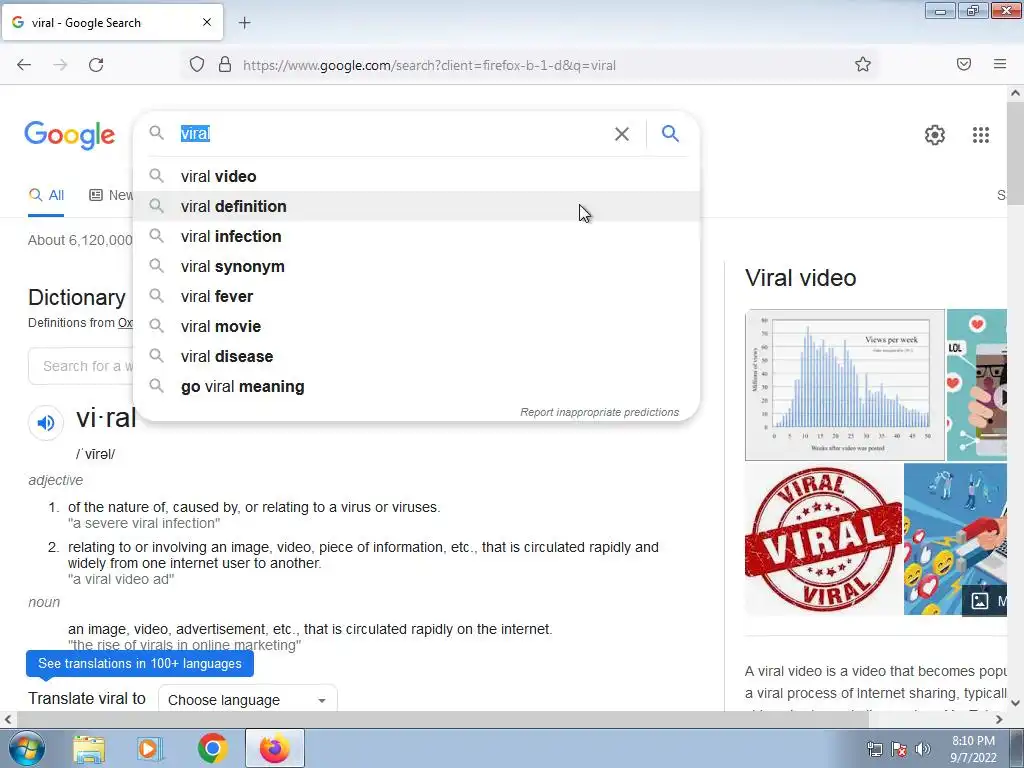The height and width of the screenshot is (768, 1024).
Task: Close the 'viral - Google Search' tab
Action: 207,22
